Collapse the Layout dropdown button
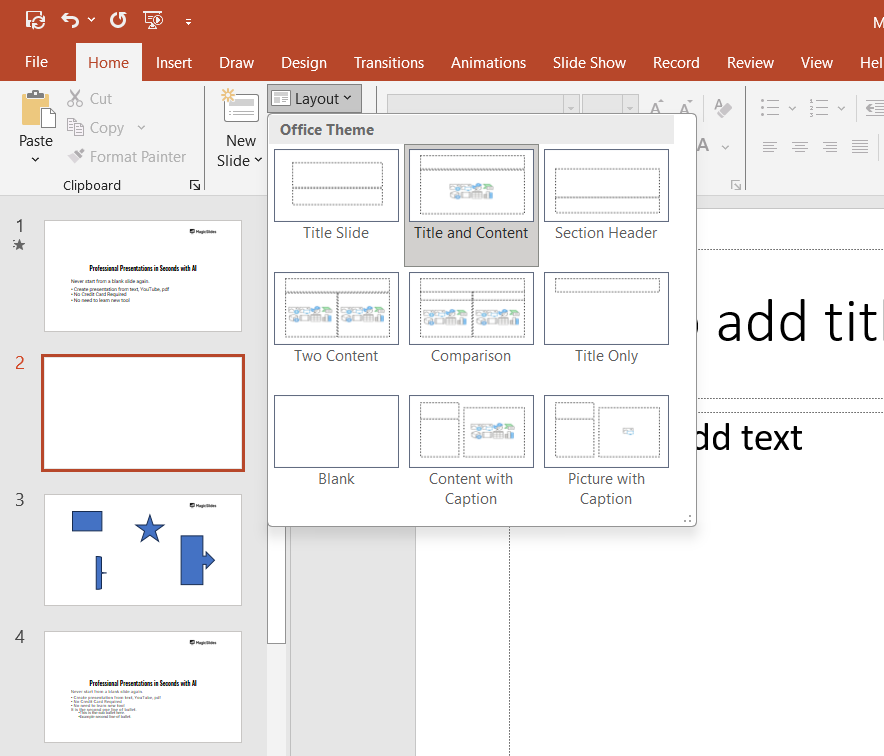This screenshot has width=884, height=756. click(314, 98)
